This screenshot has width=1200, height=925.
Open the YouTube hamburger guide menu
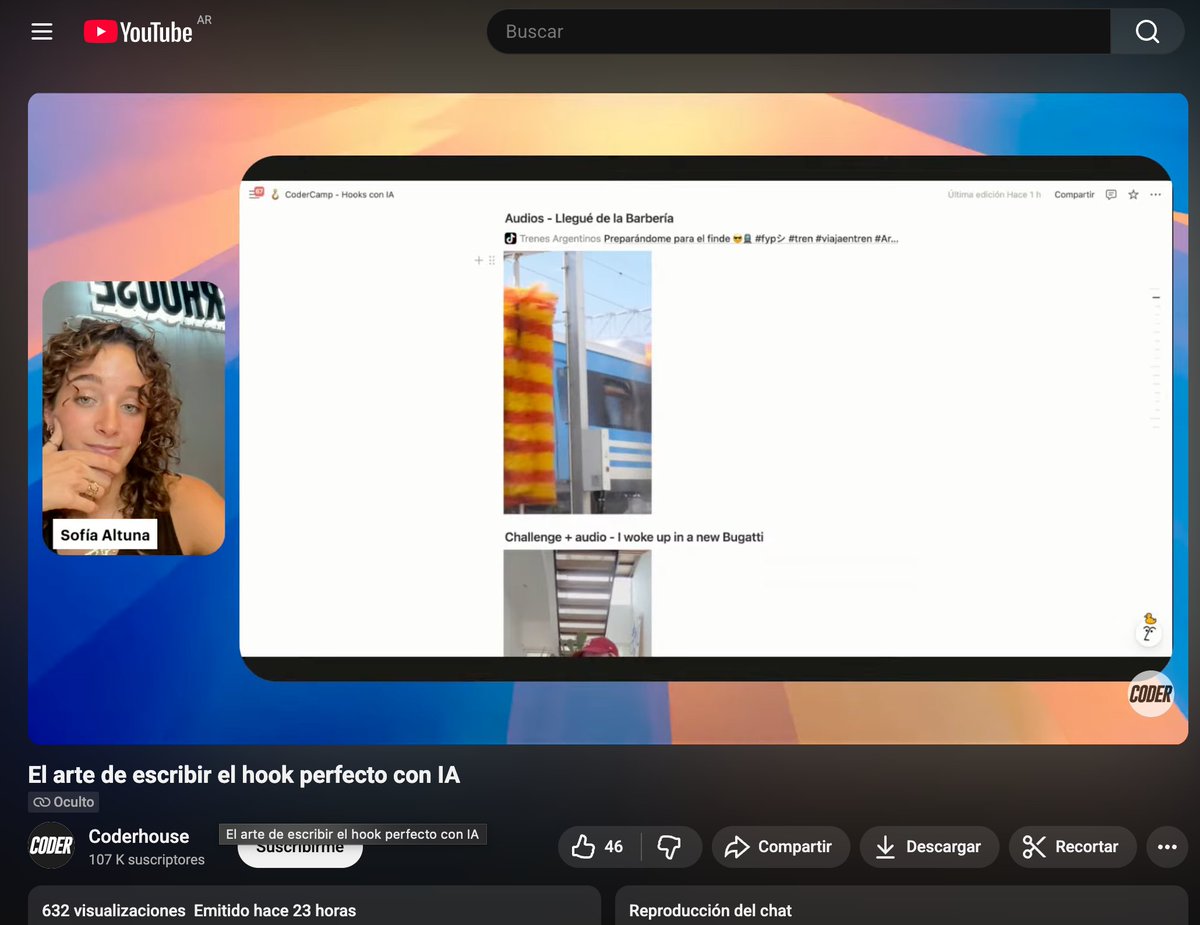(x=41, y=32)
